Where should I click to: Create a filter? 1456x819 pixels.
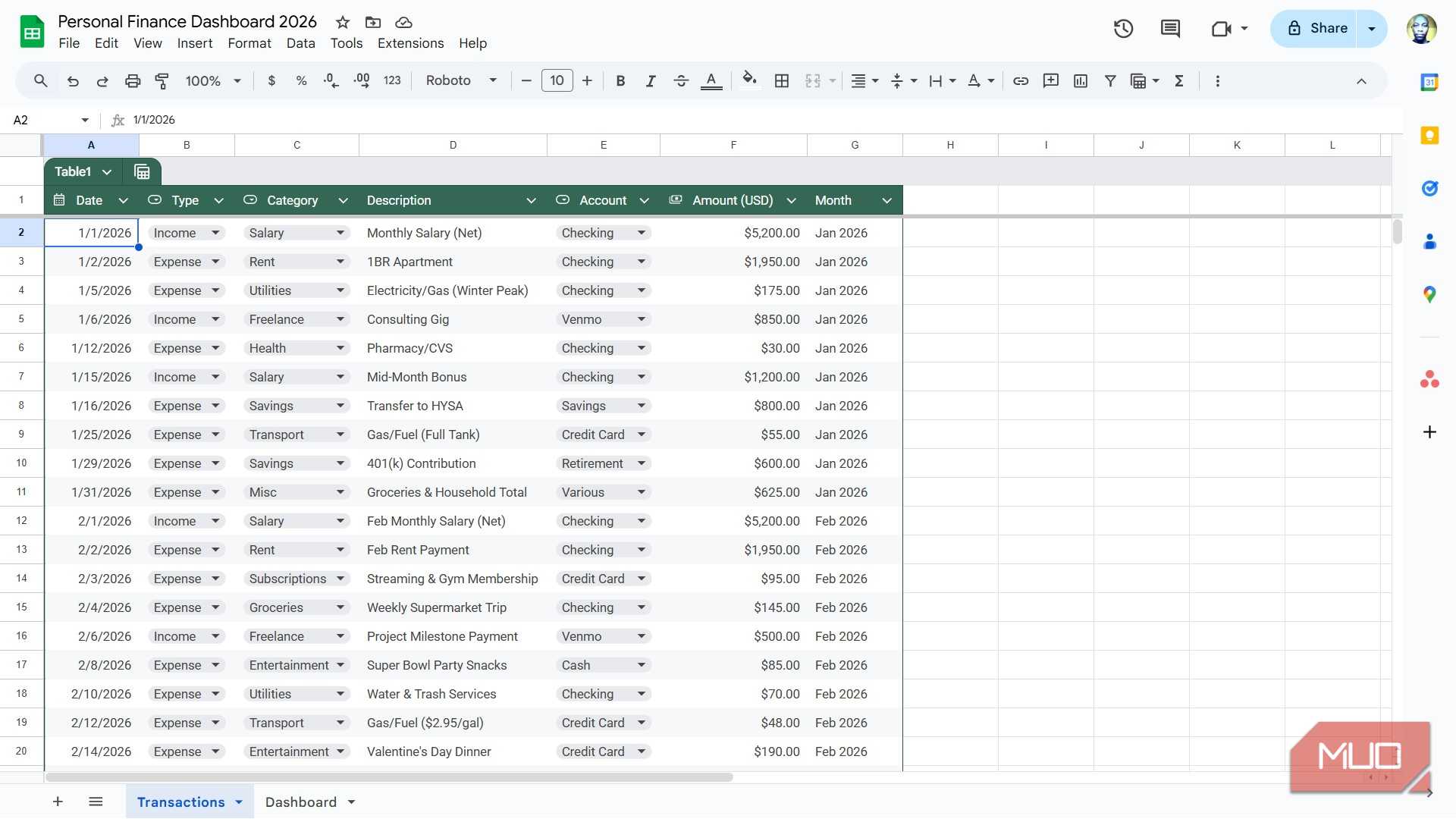[x=1109, y=80]
